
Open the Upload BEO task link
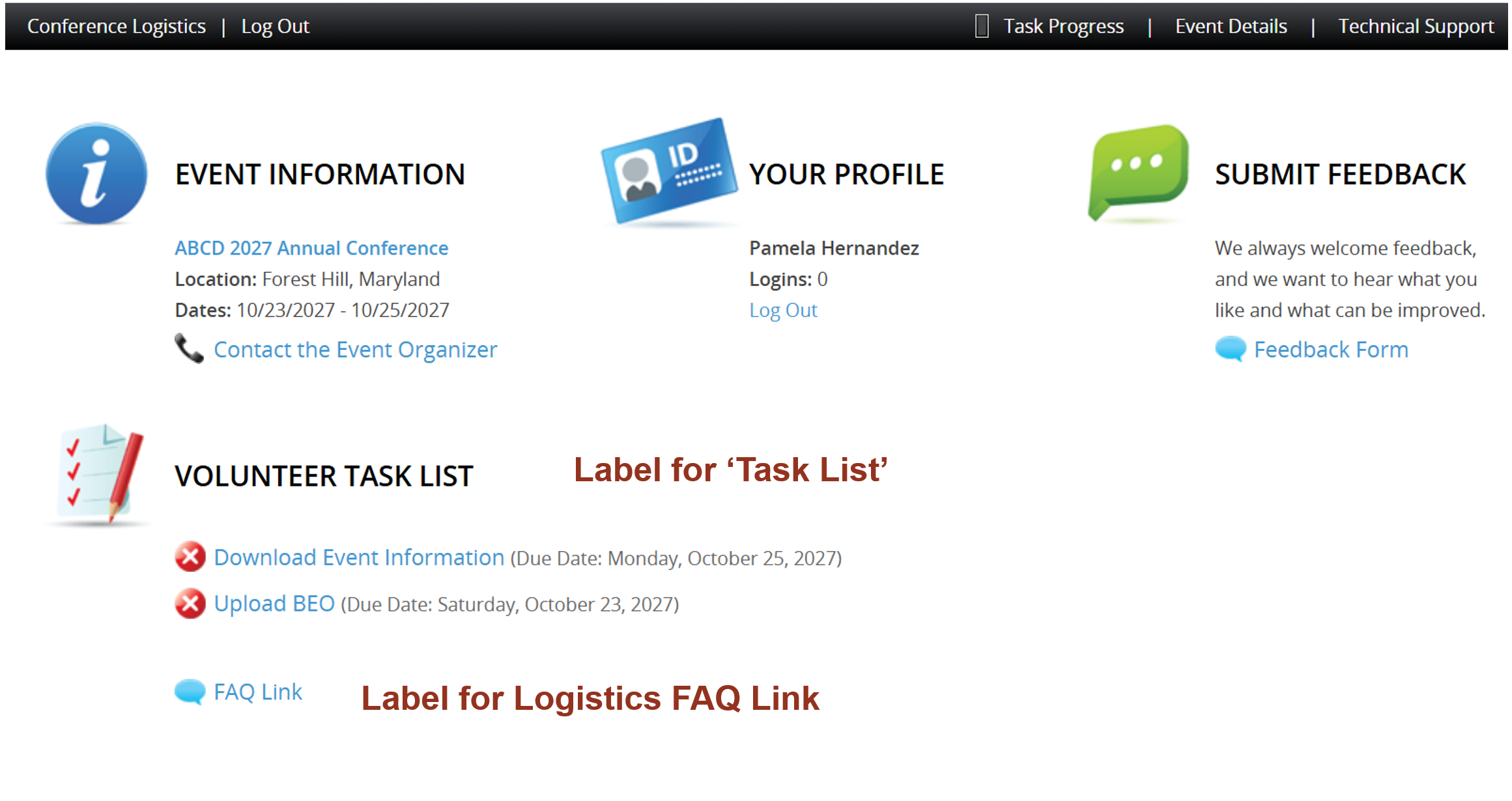274,604
